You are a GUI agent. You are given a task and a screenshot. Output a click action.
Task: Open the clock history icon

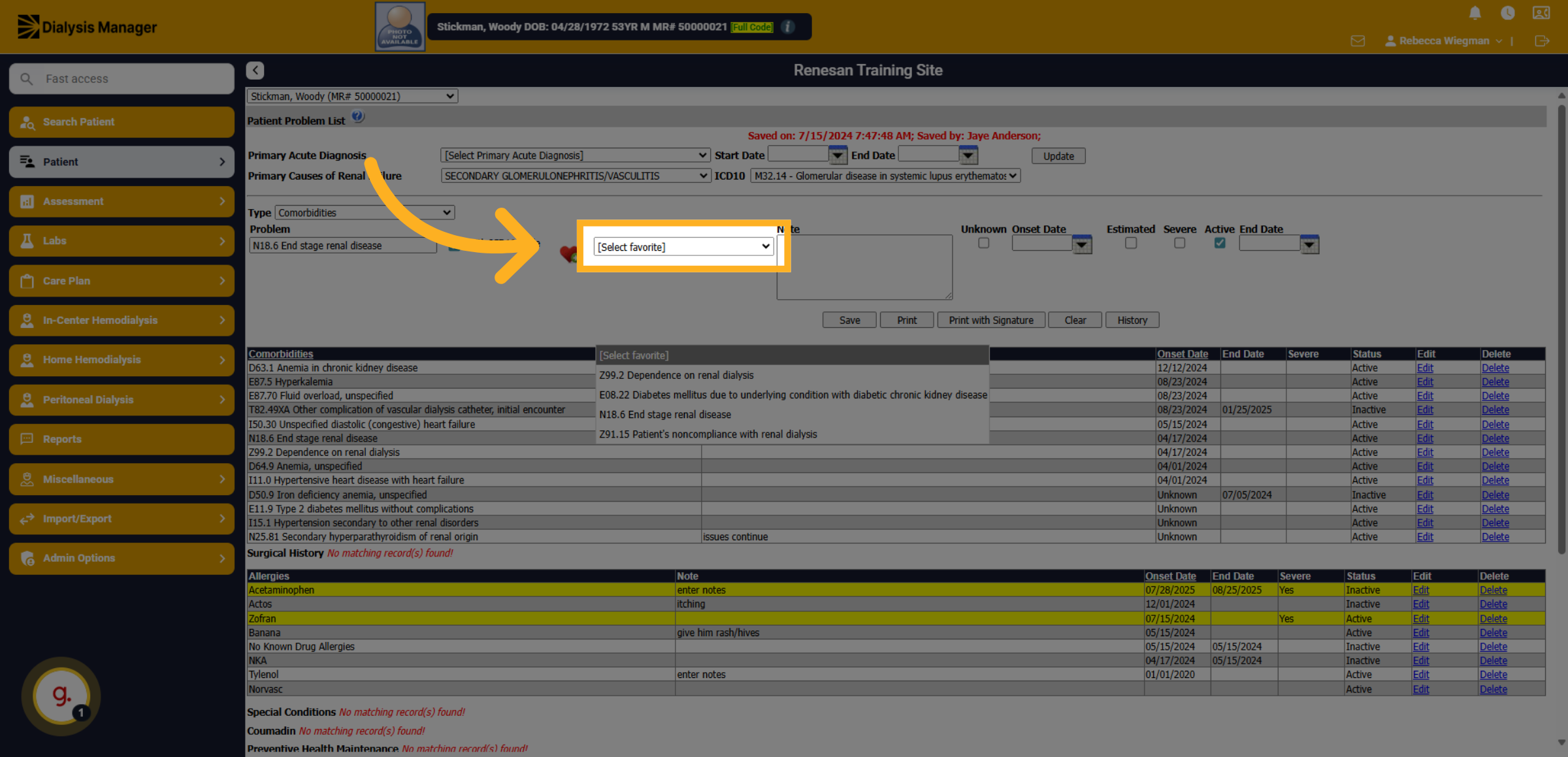click(1508, 13)
